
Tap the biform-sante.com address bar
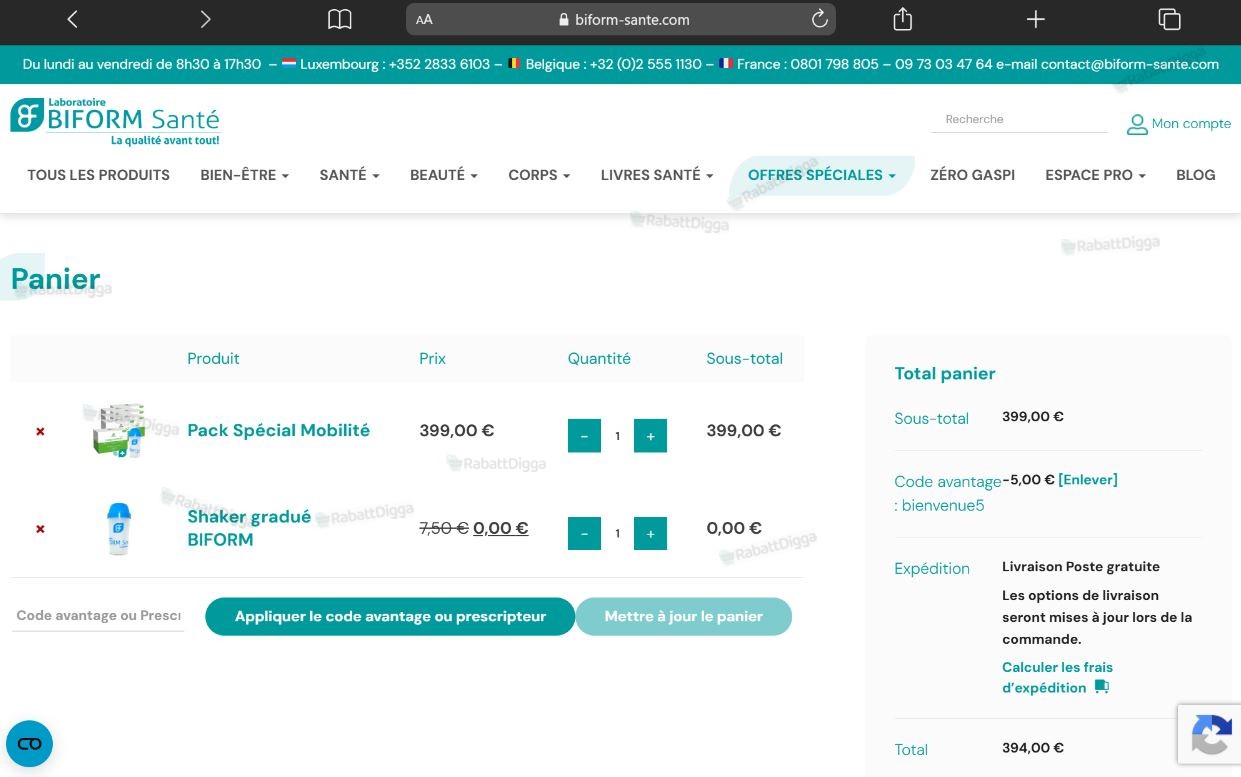[x=621, y=19]
